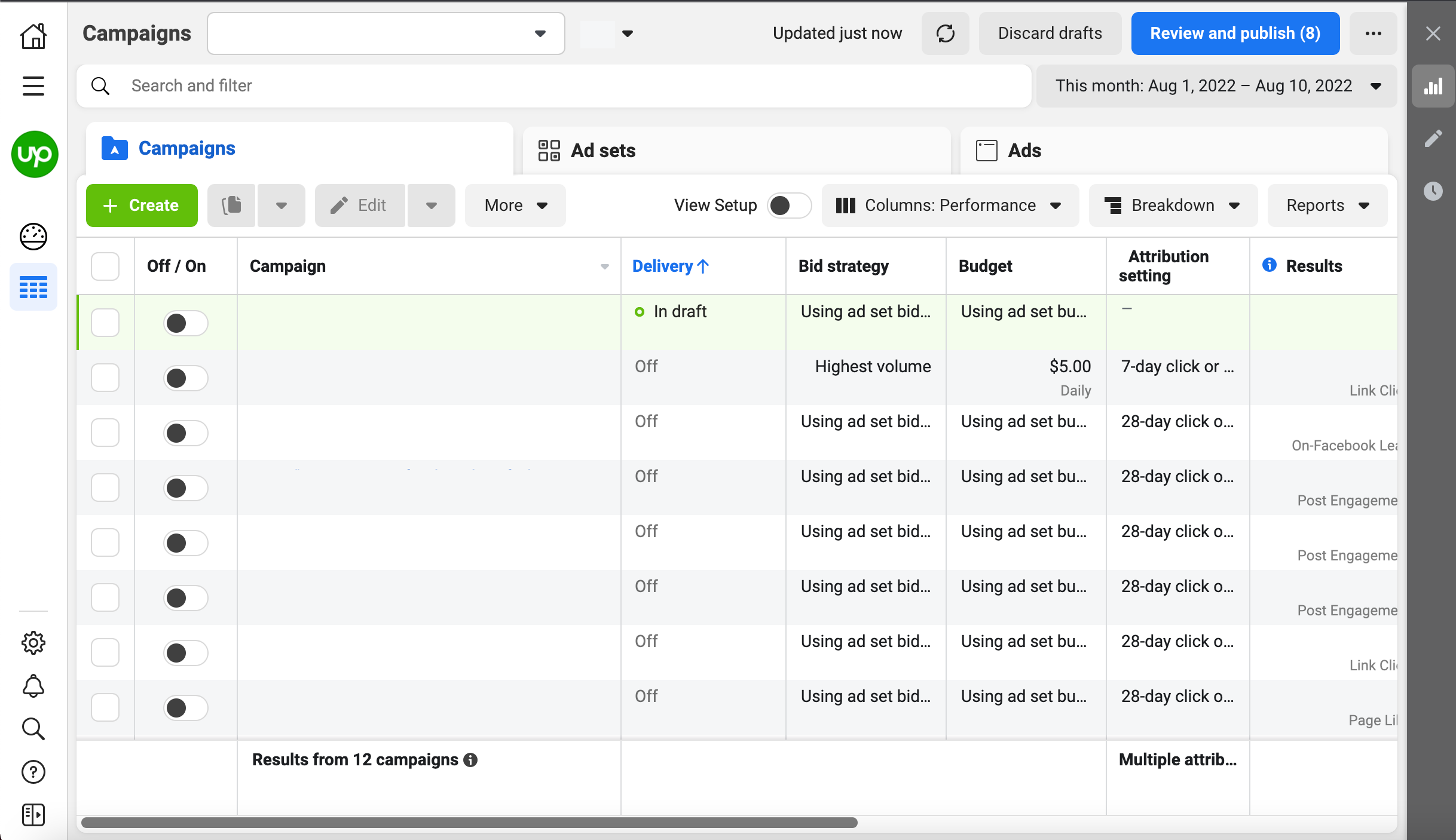
Task: Click the notifications bell icon
Action: click(33, 686)
